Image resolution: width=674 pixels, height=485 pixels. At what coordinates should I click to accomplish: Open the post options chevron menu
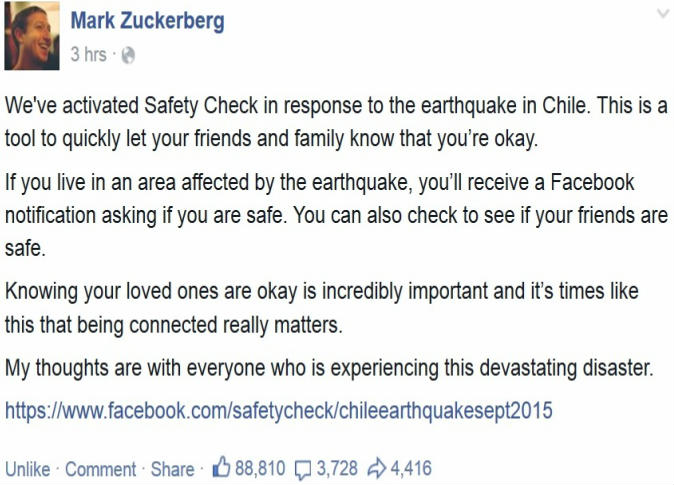661,15
